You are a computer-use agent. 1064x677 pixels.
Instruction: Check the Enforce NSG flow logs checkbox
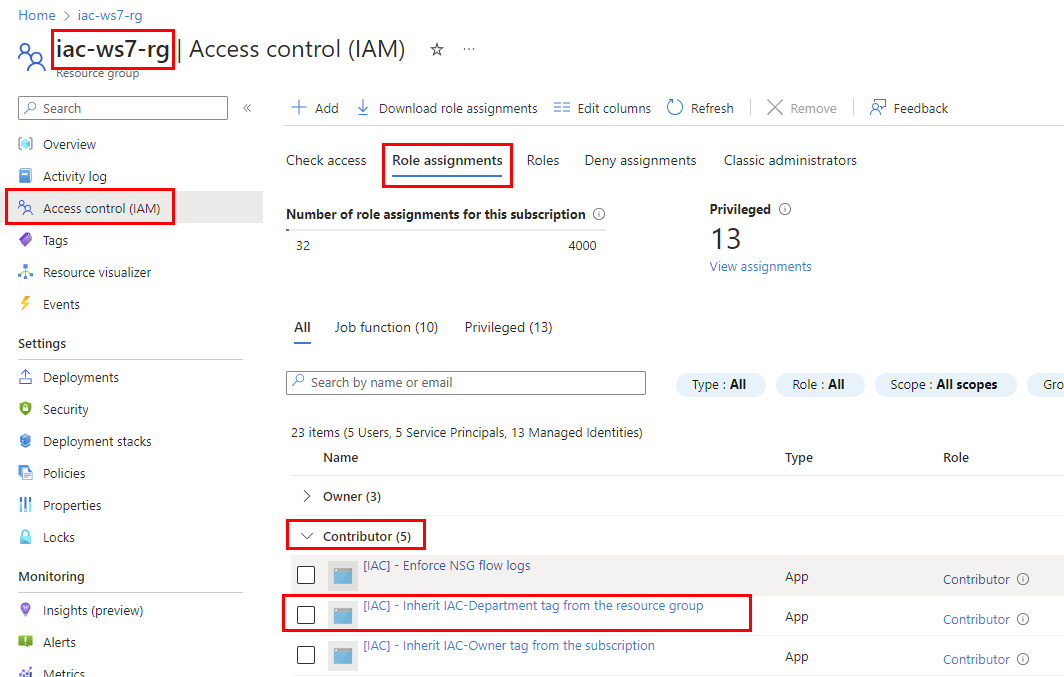point(306,575)
